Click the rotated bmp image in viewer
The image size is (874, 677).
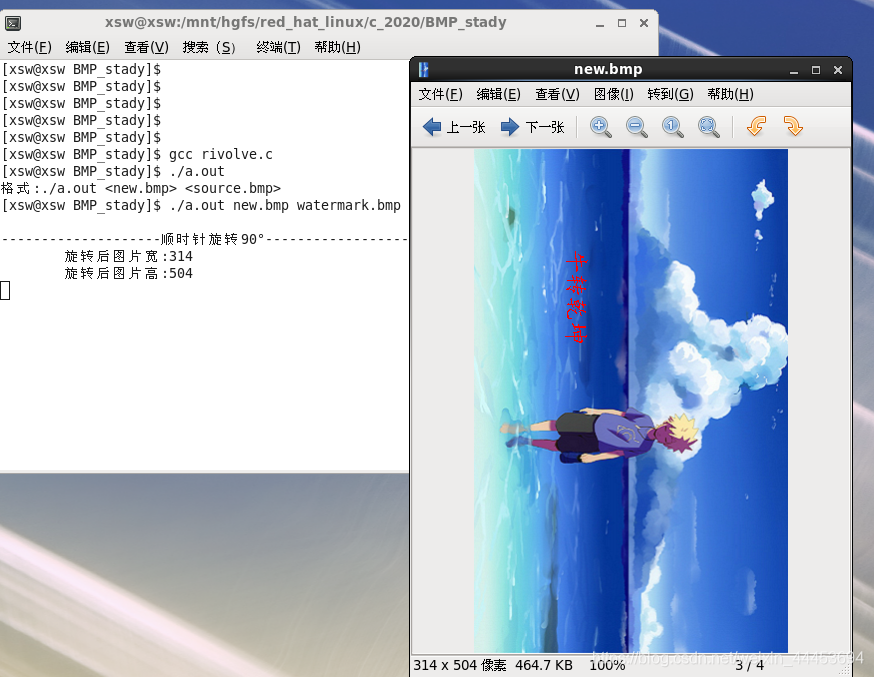(x=630, y=401)
